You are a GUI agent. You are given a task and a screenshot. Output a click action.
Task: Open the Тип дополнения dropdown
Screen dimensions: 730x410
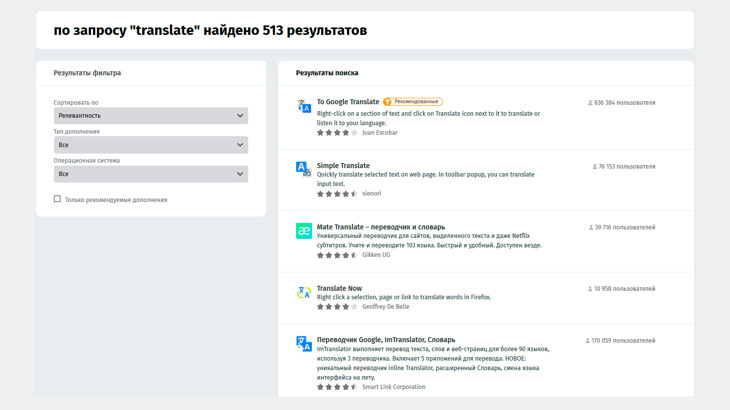click(x=151, y=145)
